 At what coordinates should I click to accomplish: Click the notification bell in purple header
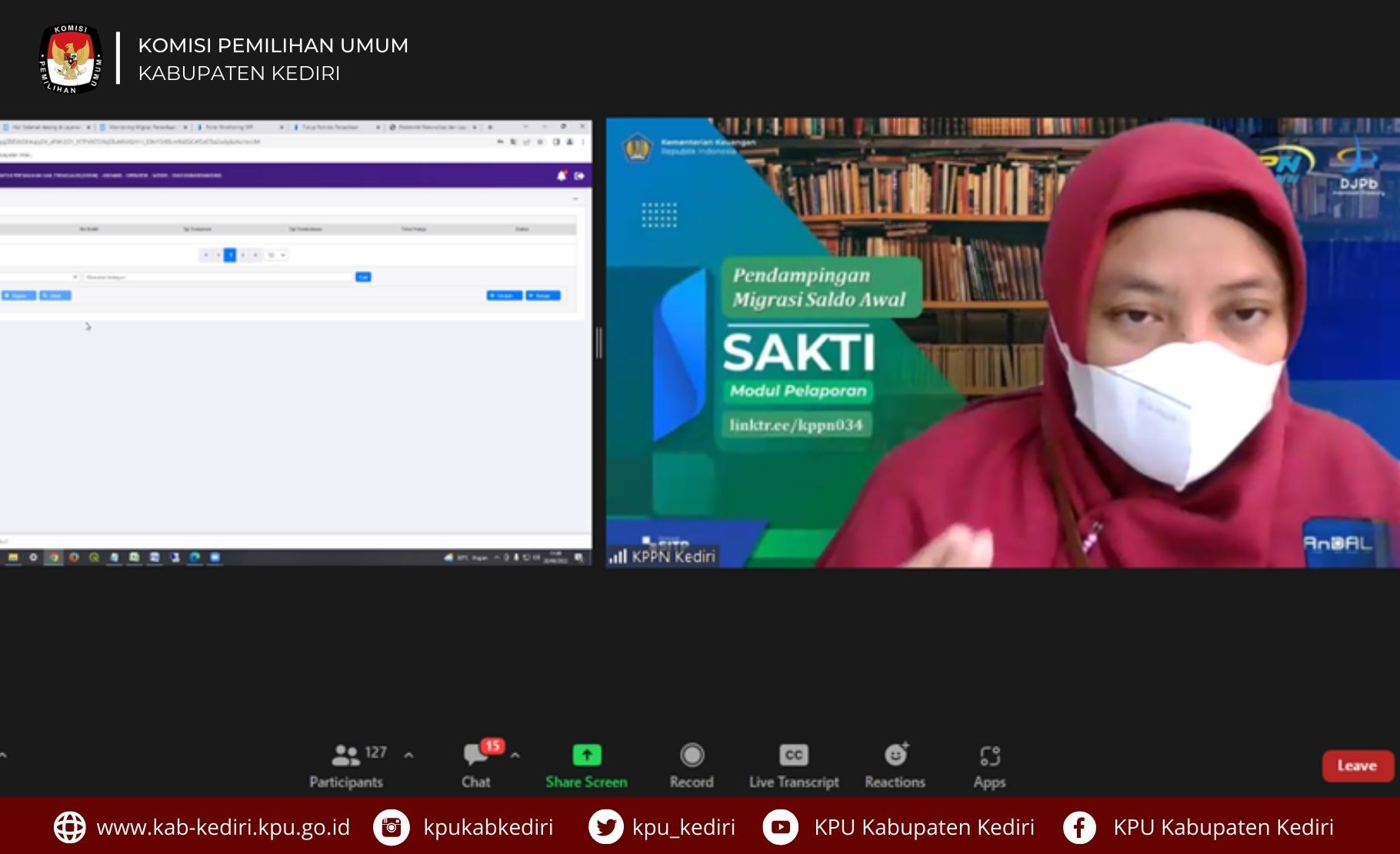tap(562, 176)
